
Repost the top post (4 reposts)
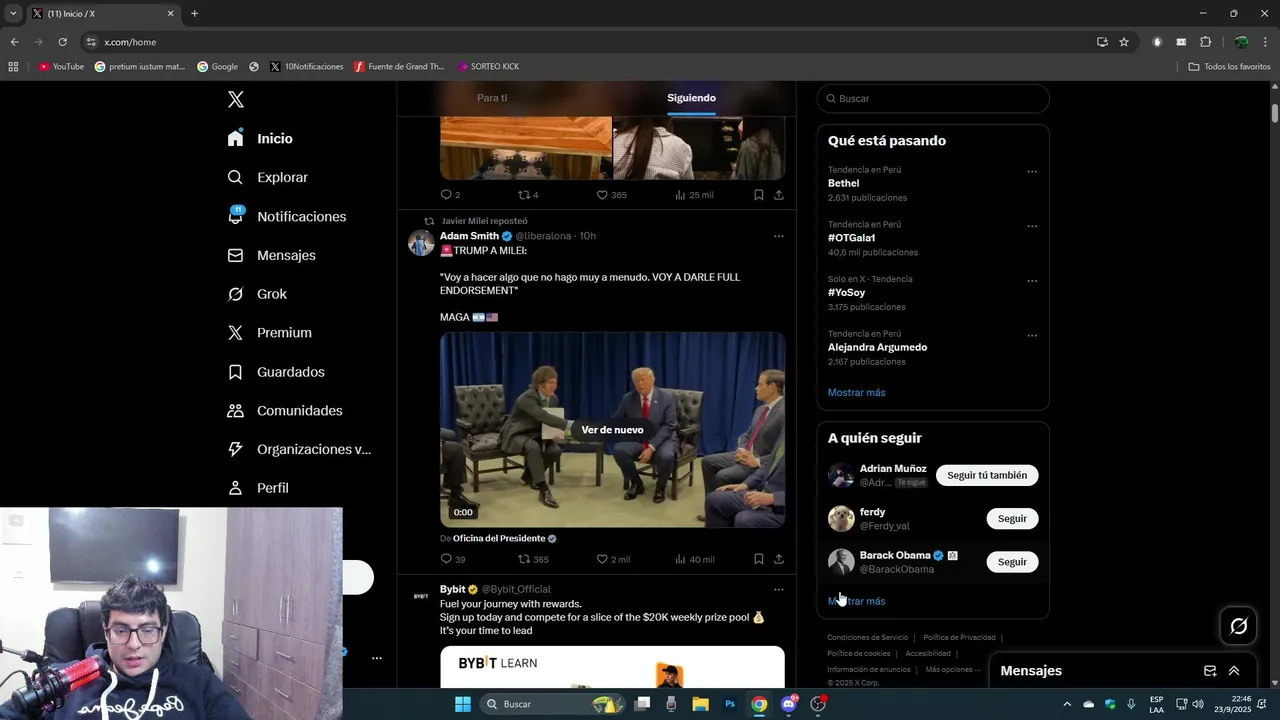pyautogui.click(x=528, y=195)
